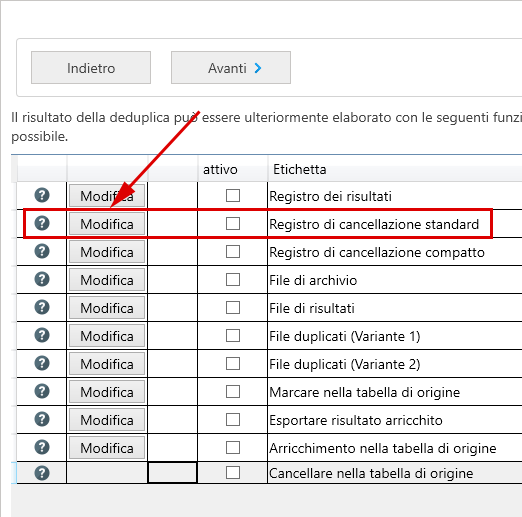Open help for File di risultati

pos(42,307)
